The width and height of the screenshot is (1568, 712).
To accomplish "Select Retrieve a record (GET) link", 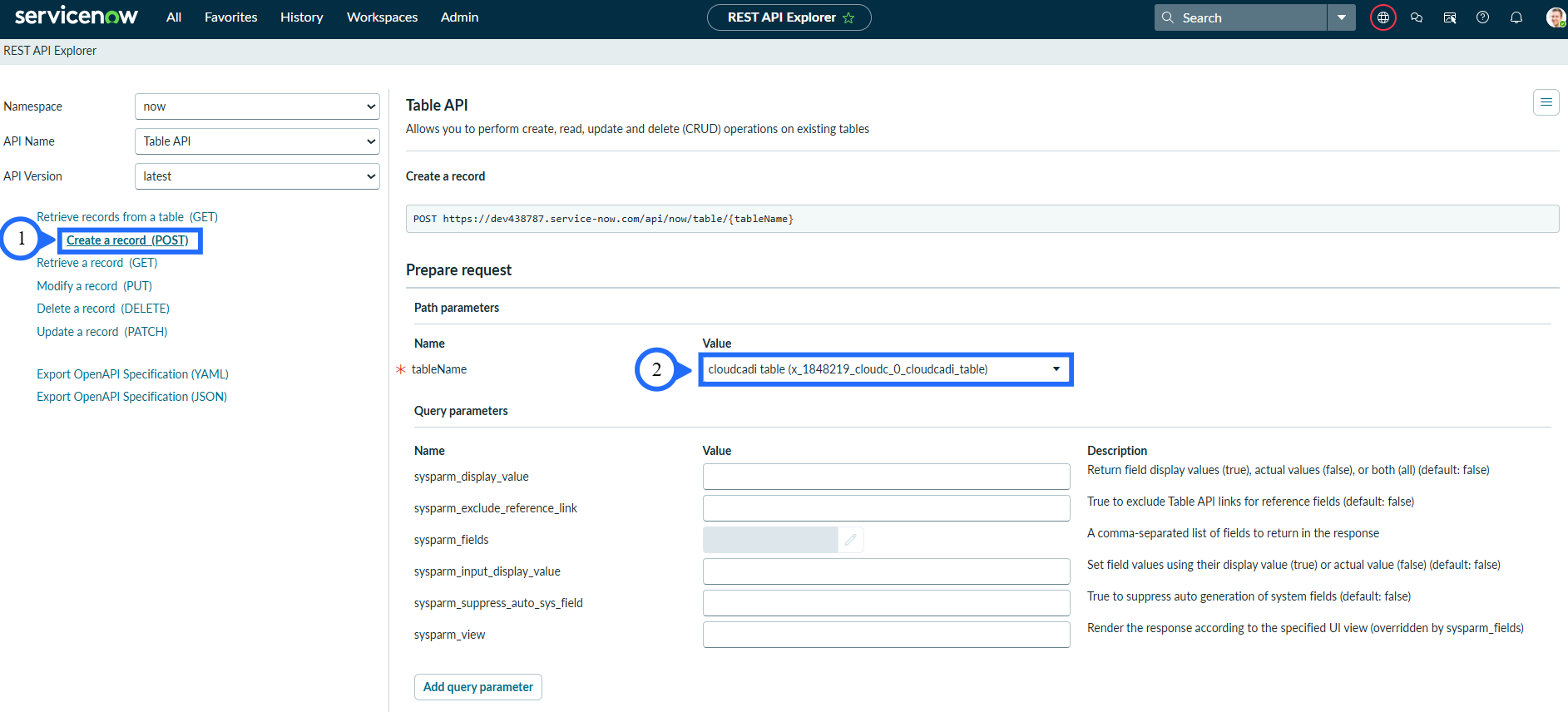I will (x=97, y=263).
